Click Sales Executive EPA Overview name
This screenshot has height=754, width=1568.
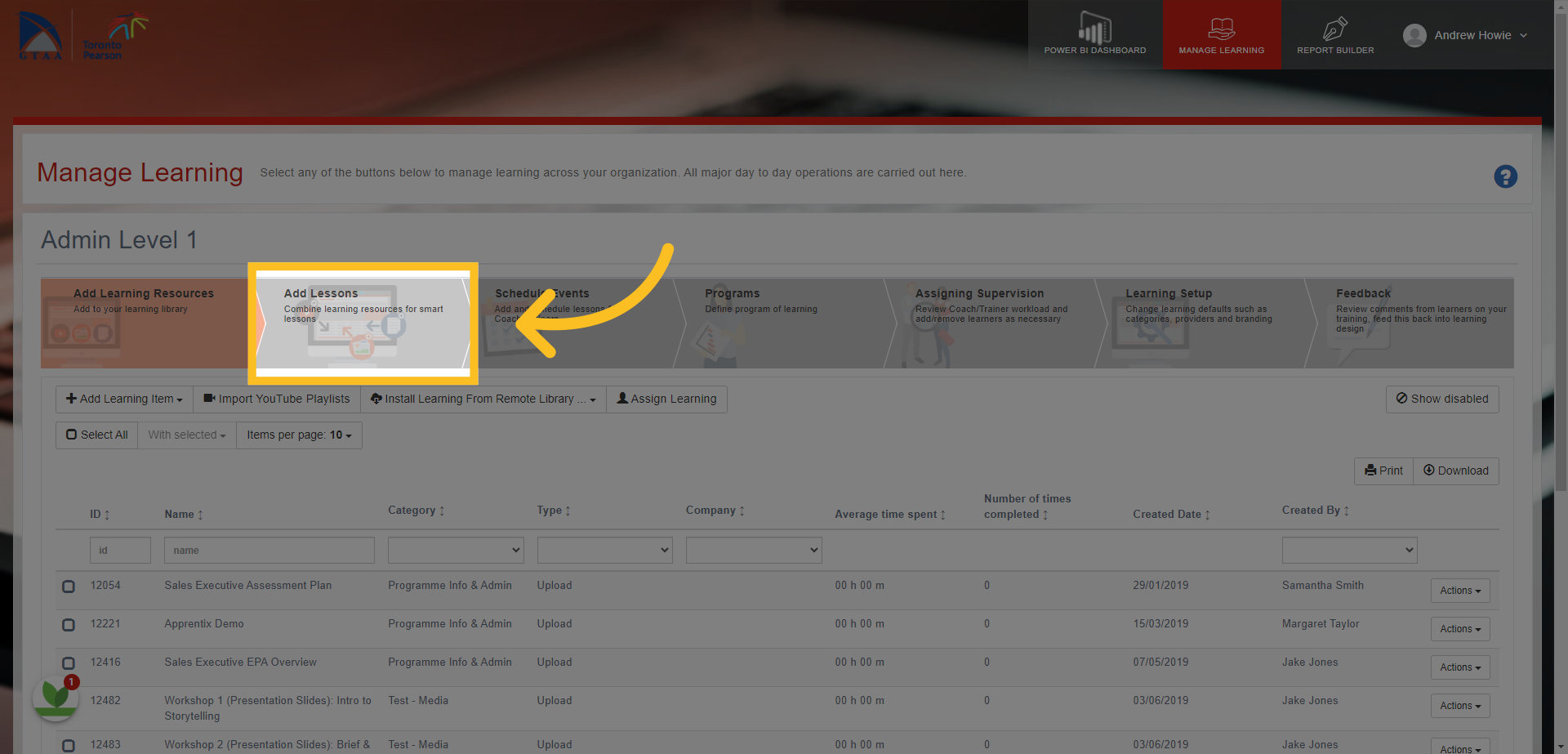[x=240, y=663]
